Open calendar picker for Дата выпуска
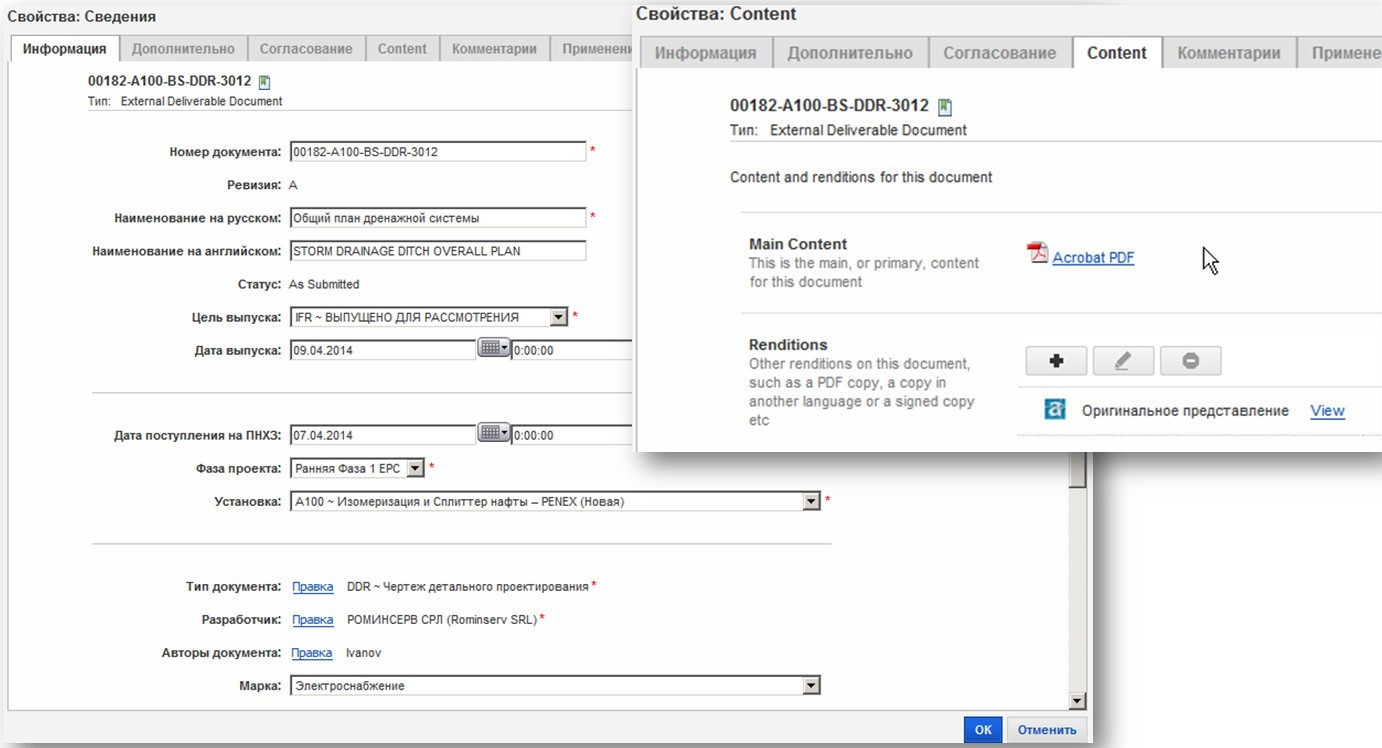 [x=494, y=349]
